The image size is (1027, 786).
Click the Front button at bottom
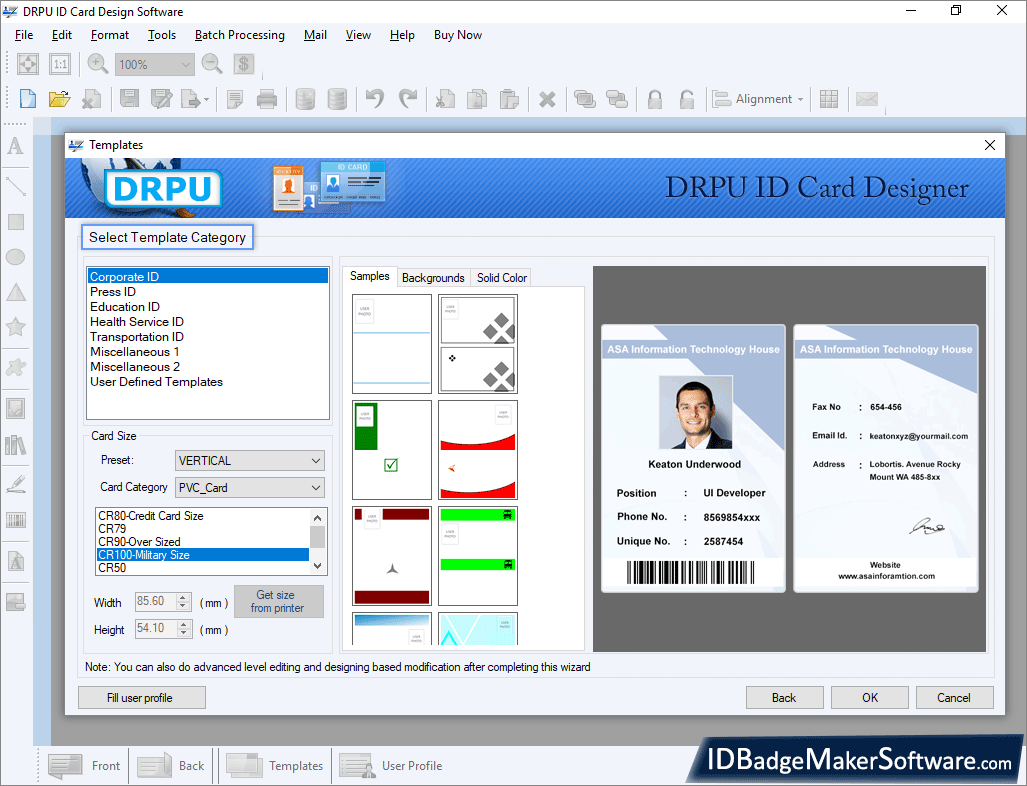click(x=84, y=766)
